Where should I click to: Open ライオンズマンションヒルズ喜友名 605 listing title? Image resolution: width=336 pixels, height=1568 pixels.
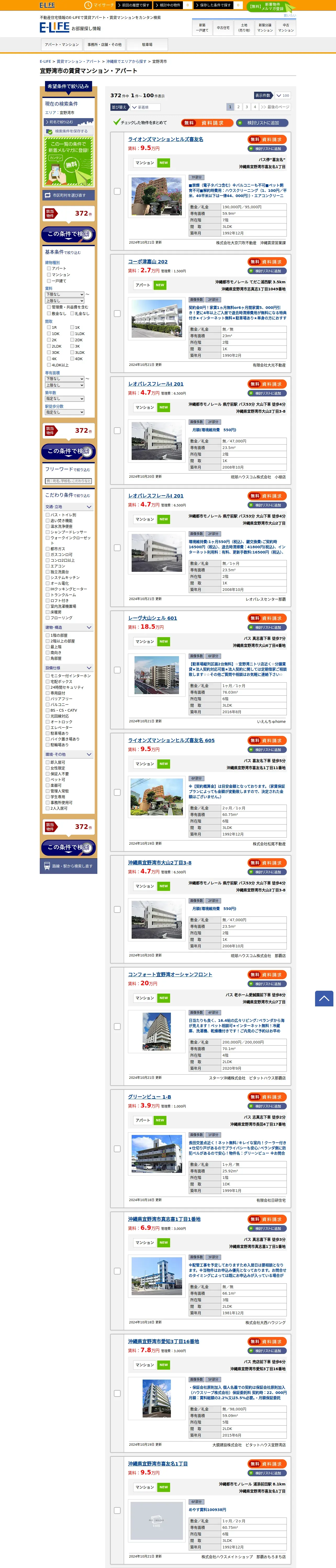pyautogui.click(x=171, y=741)
